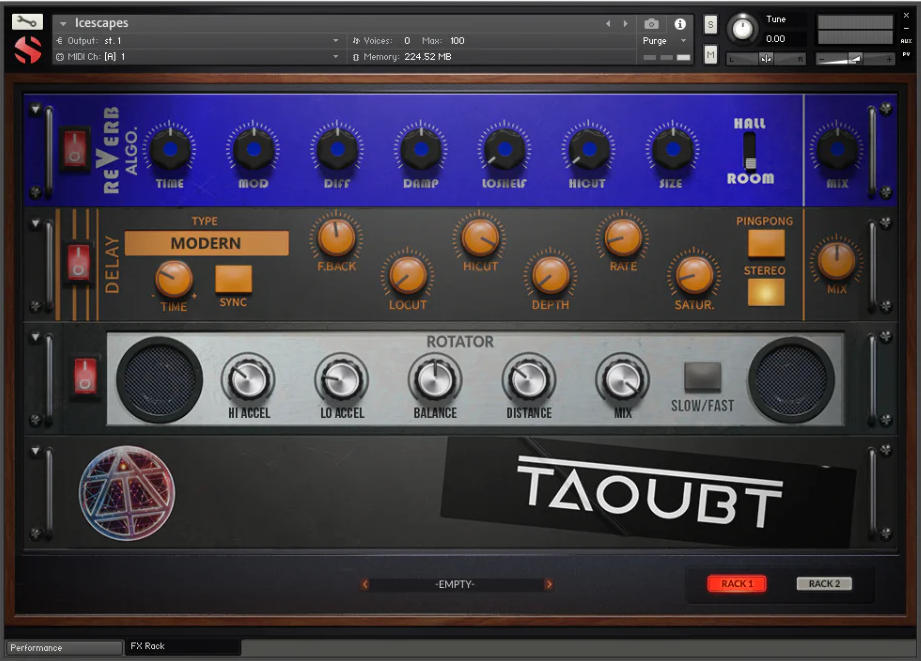Select next instrument with right arrow
Viewport: 921px width, 661px height.
point(626,23)
